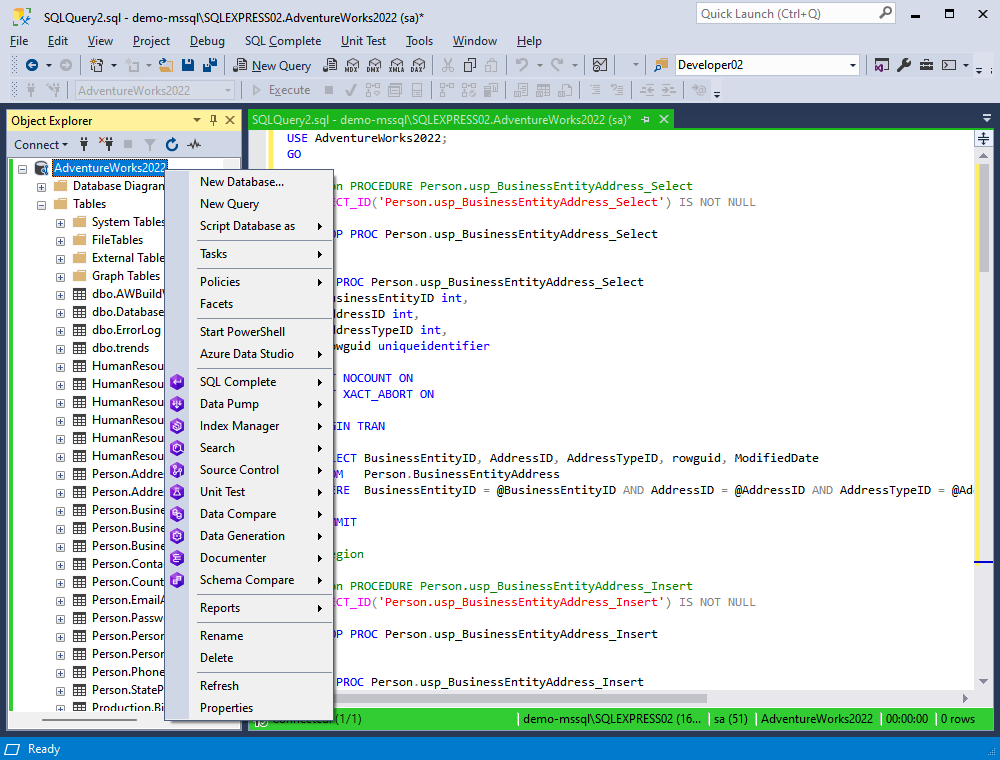
Task: Click the Activity Monitor icon in Object Explorer
Action: pos(194,145)
